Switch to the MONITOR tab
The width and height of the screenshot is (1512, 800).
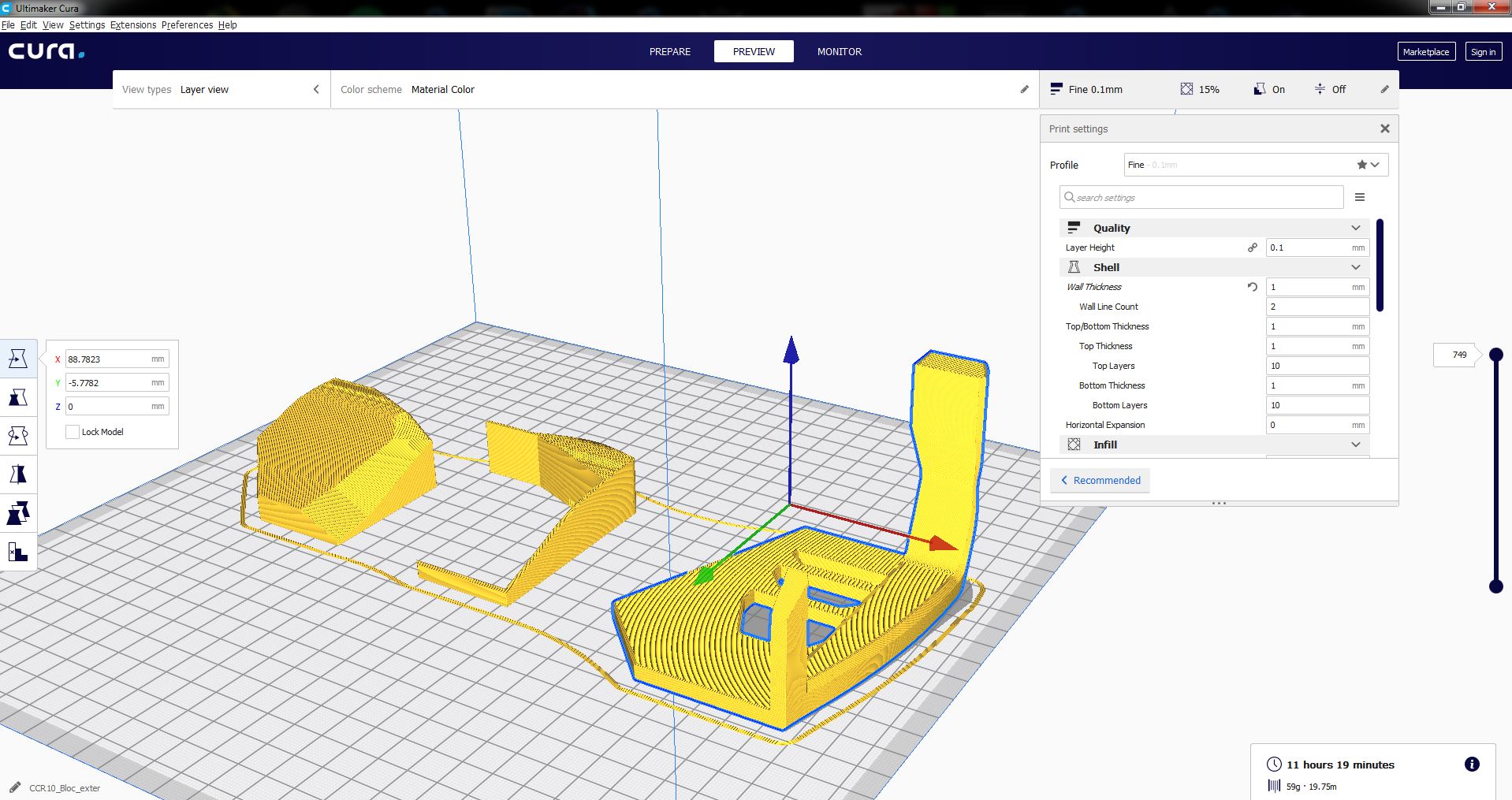click(x=839, y=51)
